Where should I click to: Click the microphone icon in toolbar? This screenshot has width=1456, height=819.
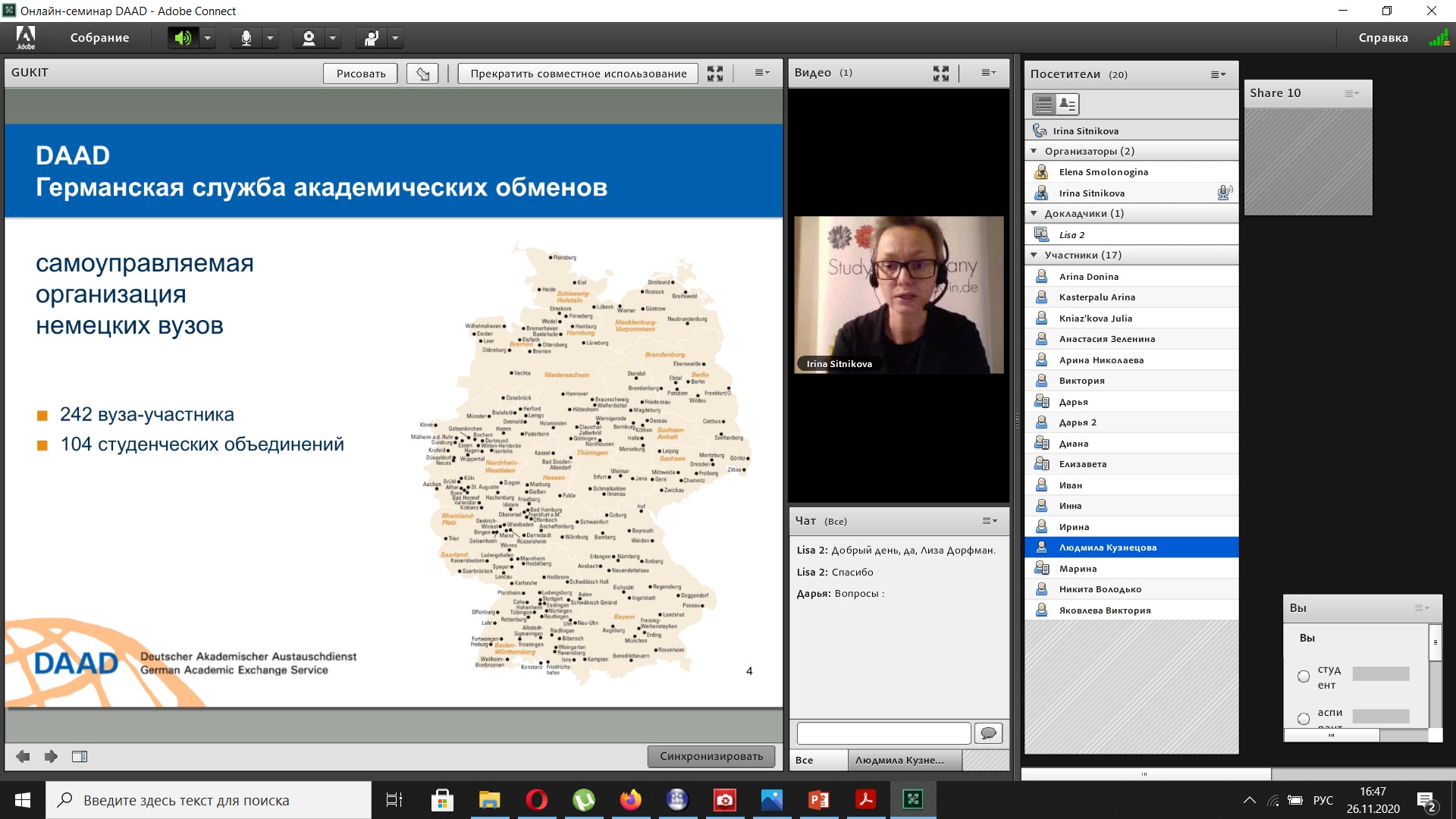point(246,38)
